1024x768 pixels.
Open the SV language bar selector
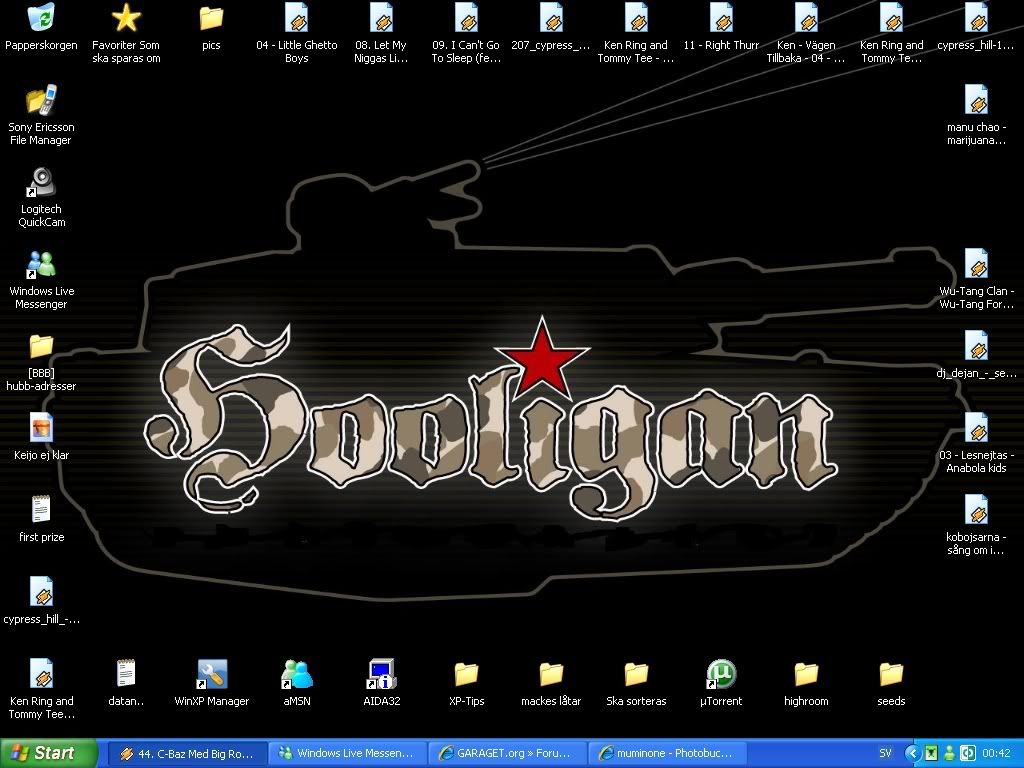(885, 753)
